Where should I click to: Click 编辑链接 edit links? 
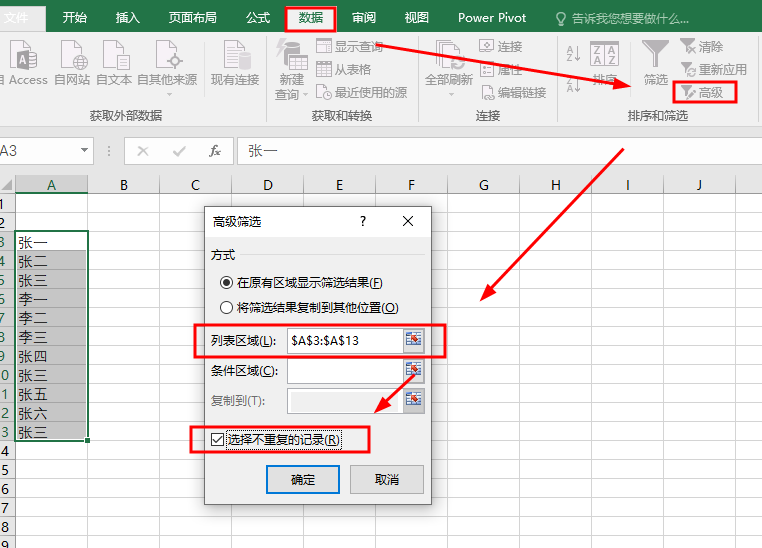(513, 92)
